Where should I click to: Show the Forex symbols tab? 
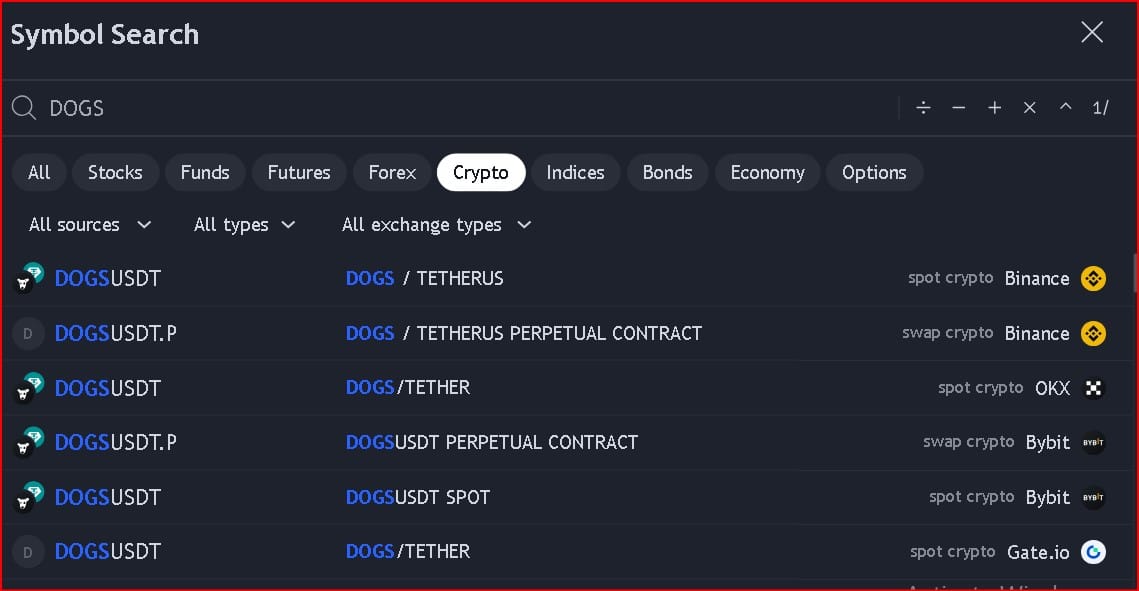point(392,173)
